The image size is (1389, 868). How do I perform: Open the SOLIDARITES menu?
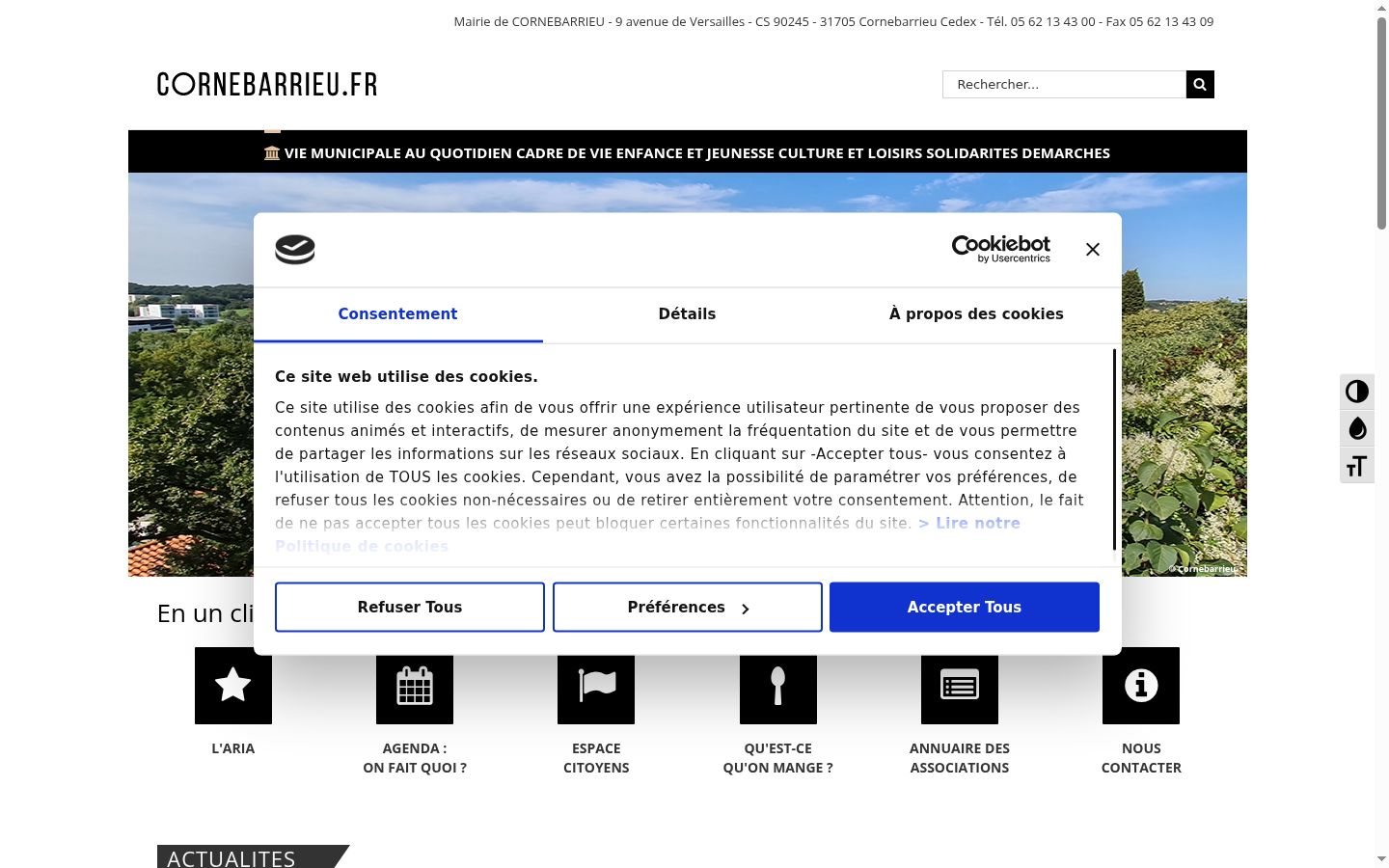point(972,153)
